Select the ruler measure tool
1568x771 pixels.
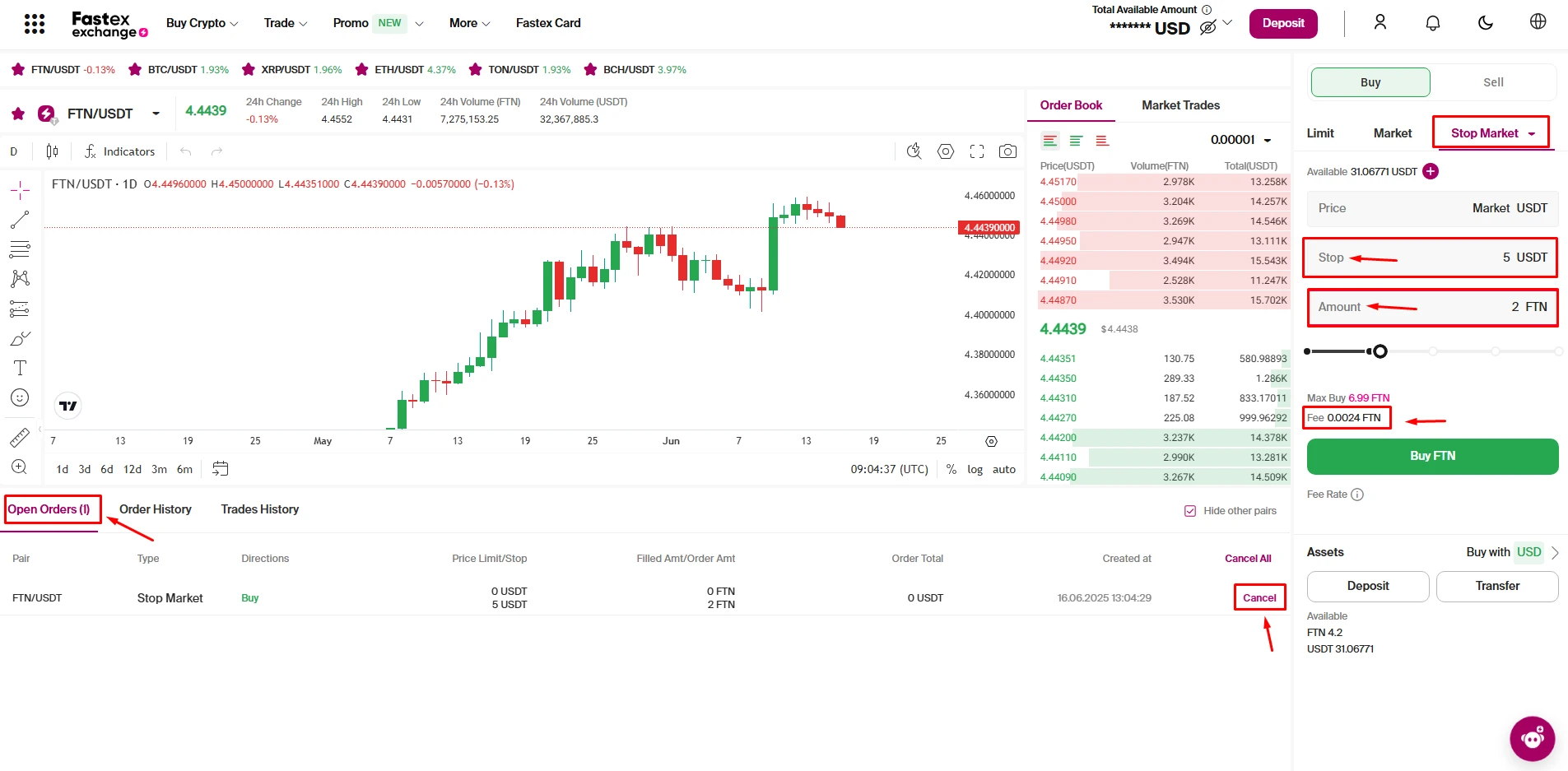(x=20, y=438)
